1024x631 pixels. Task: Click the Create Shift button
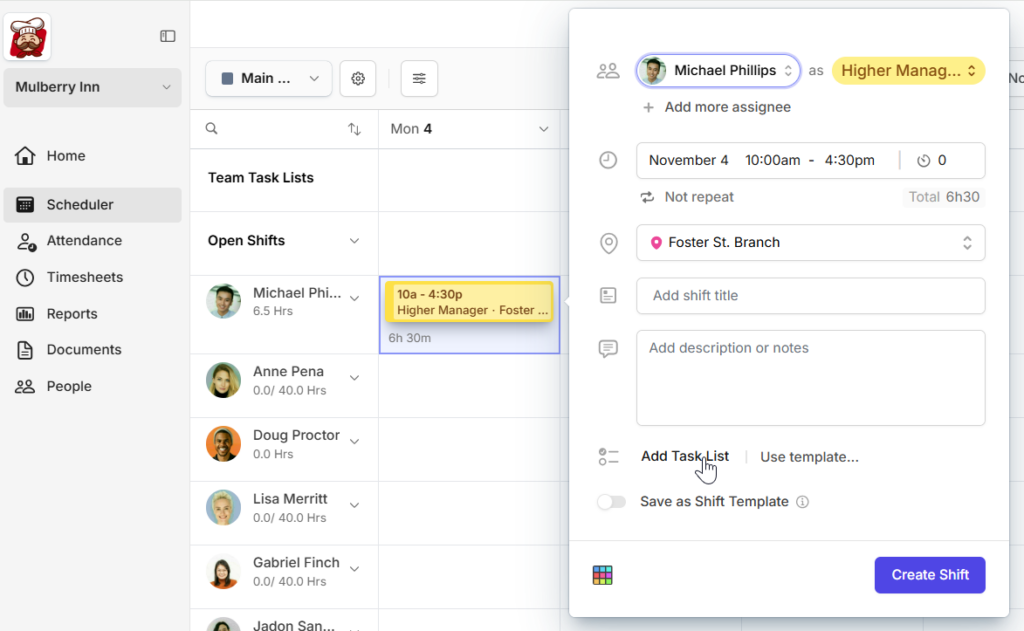[929, 575]
